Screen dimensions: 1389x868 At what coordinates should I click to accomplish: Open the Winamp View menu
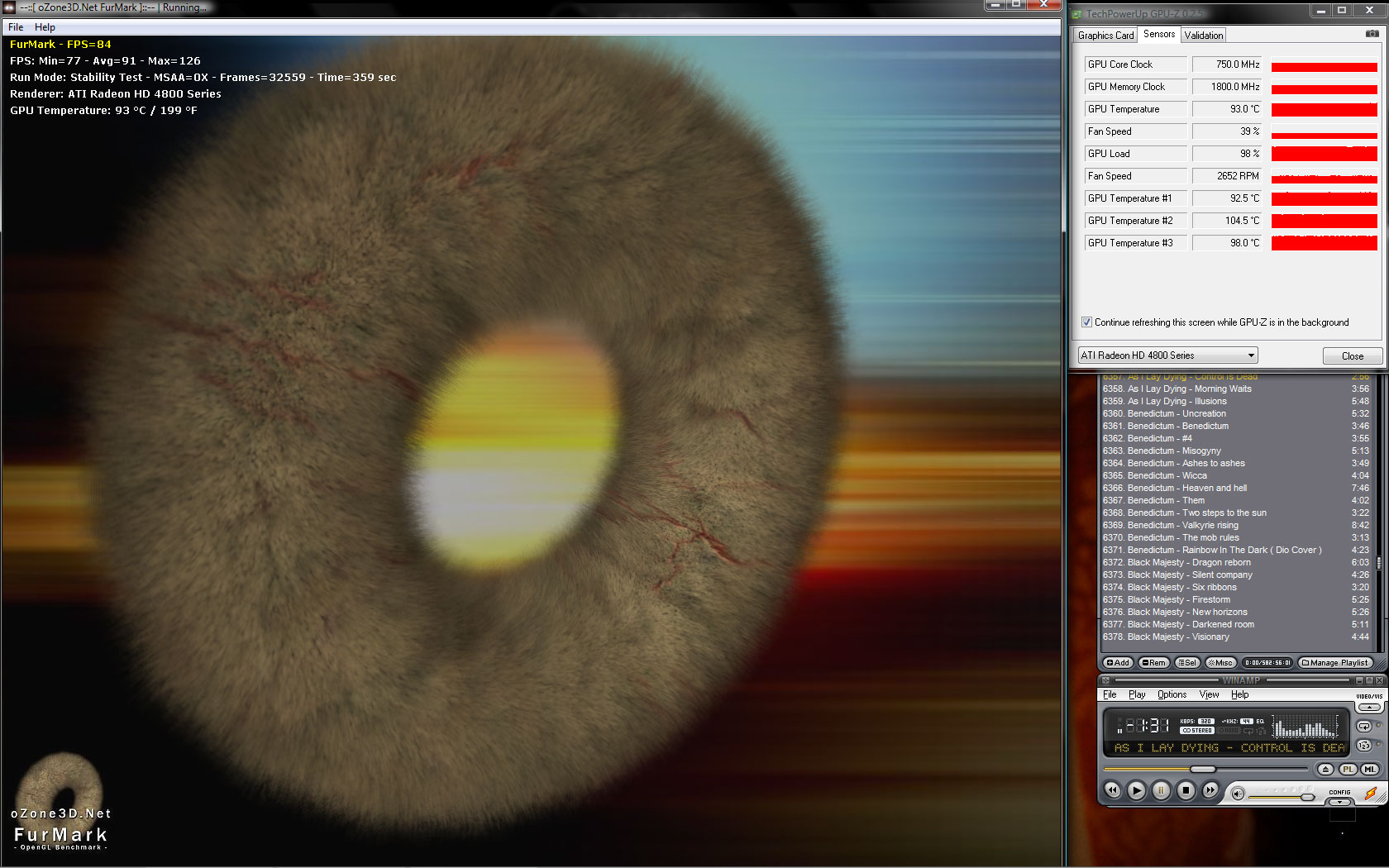tap(1209, 694)
